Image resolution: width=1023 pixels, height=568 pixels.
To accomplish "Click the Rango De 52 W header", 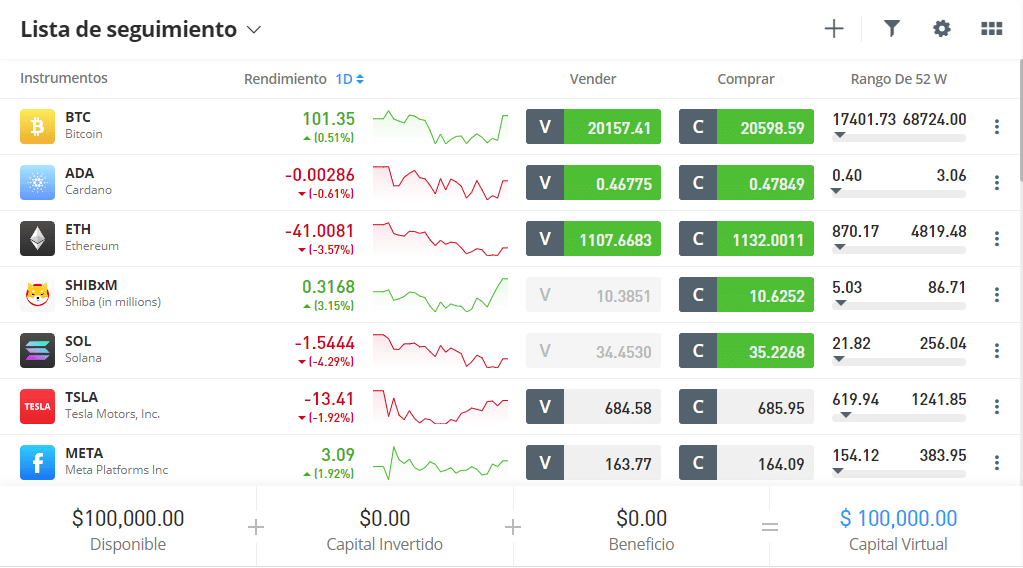I will tap(898, 79).
